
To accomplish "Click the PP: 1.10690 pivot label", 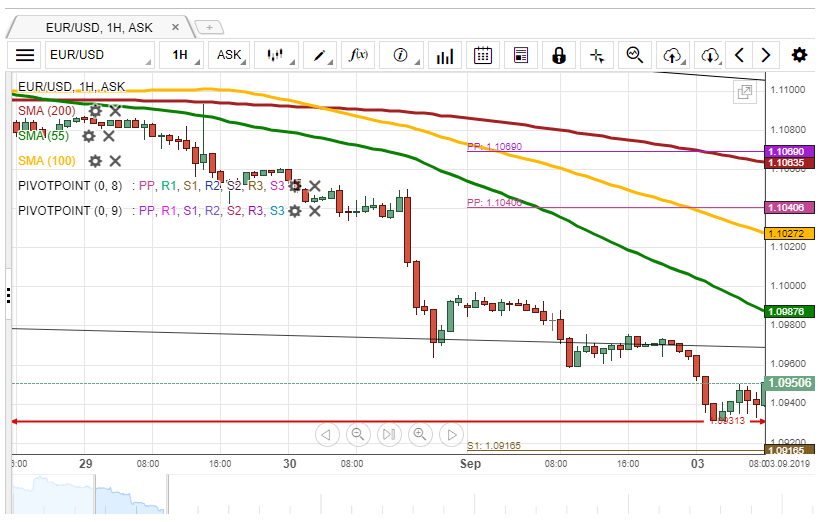I will [x=494, y=146].
